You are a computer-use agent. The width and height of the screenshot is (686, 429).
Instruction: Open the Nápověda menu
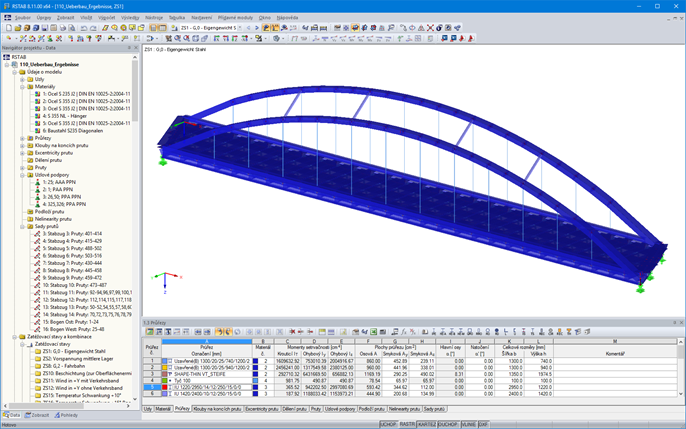[x=287, y=18]
